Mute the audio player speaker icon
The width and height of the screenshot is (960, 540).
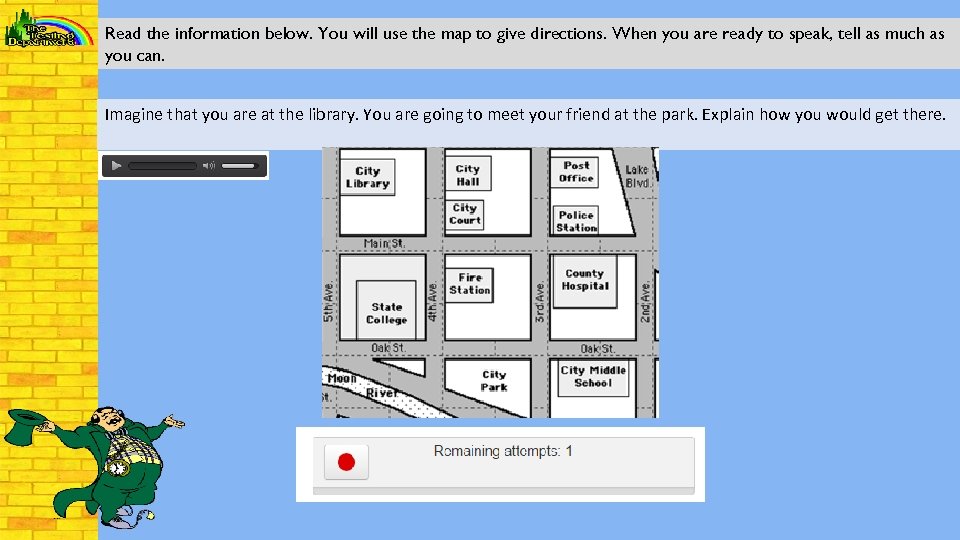click(209, 165)
